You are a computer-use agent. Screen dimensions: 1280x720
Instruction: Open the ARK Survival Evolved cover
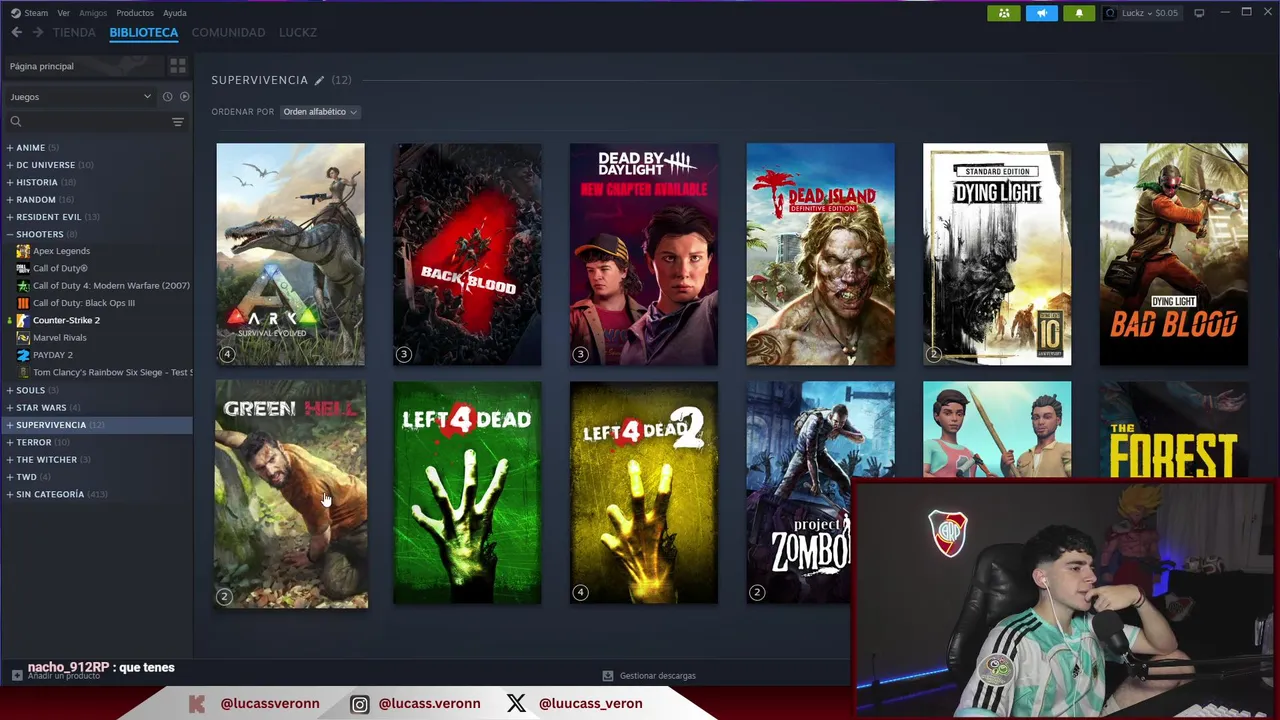291,254
